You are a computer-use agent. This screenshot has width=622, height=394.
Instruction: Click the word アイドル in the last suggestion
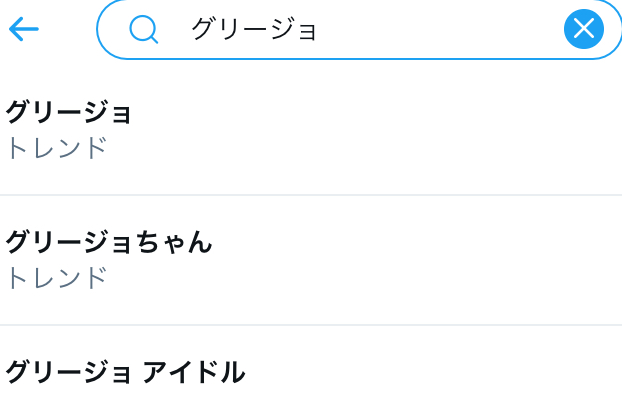point(194,372)
